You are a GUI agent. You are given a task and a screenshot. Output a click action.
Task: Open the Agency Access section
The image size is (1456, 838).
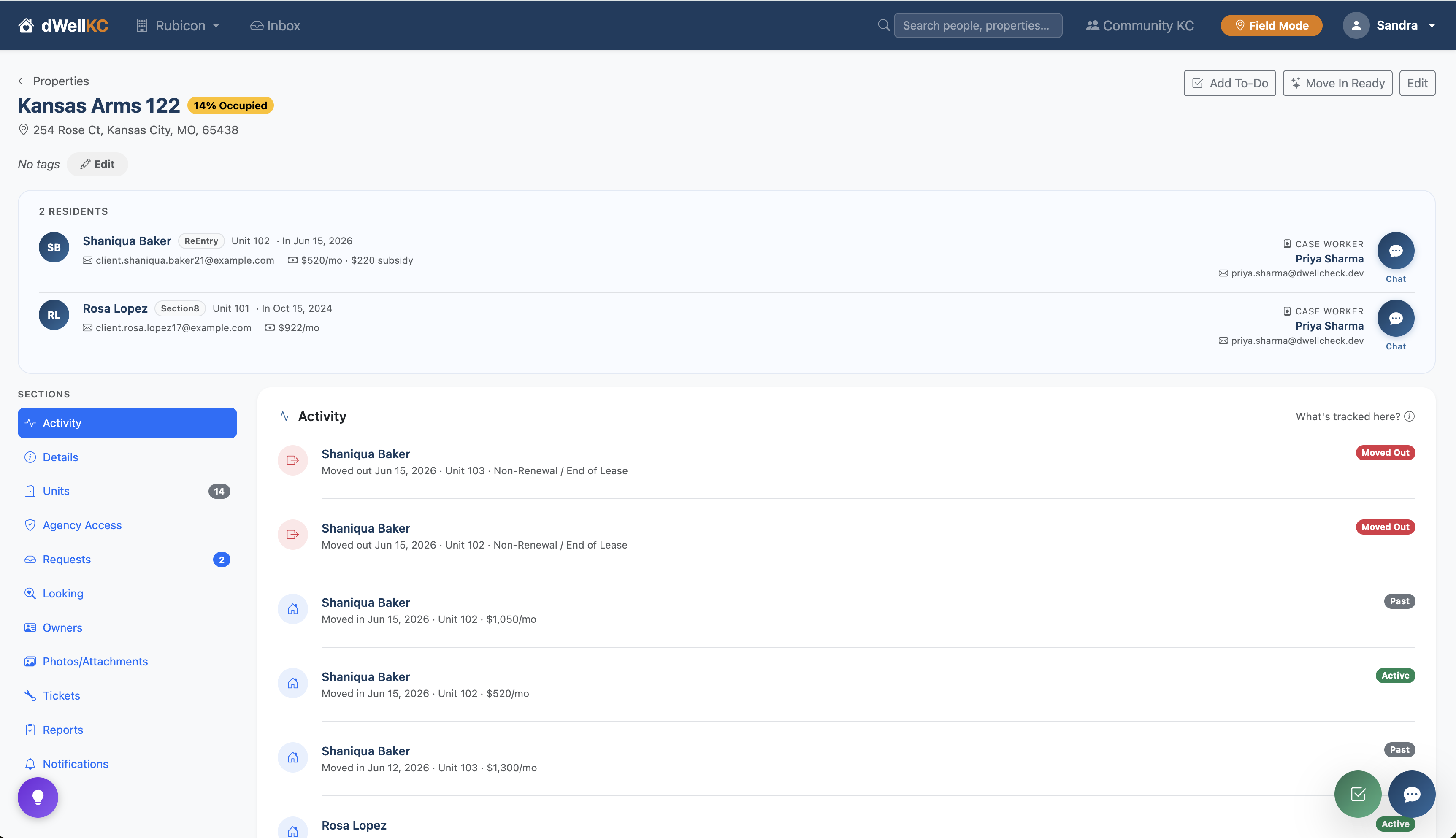[127, 525]
